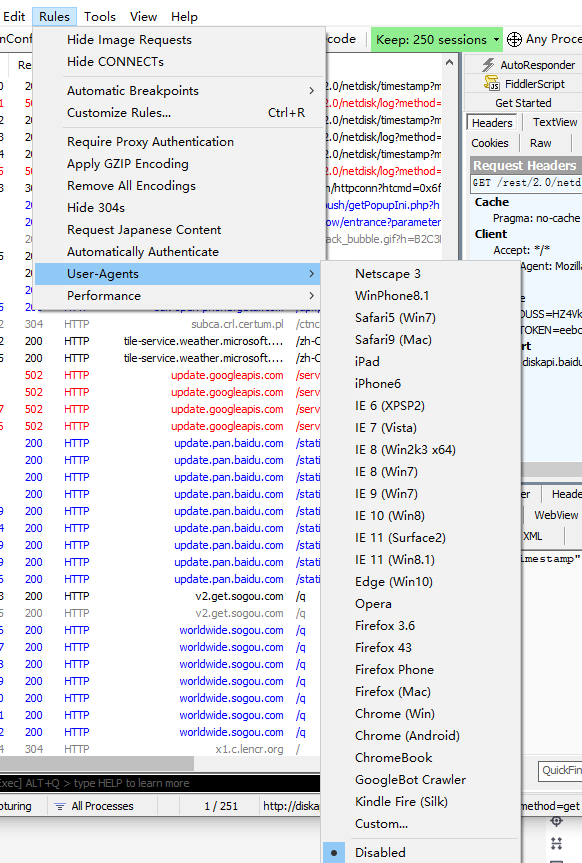Select GoogleBot Crawler user agent

point(410,780)
